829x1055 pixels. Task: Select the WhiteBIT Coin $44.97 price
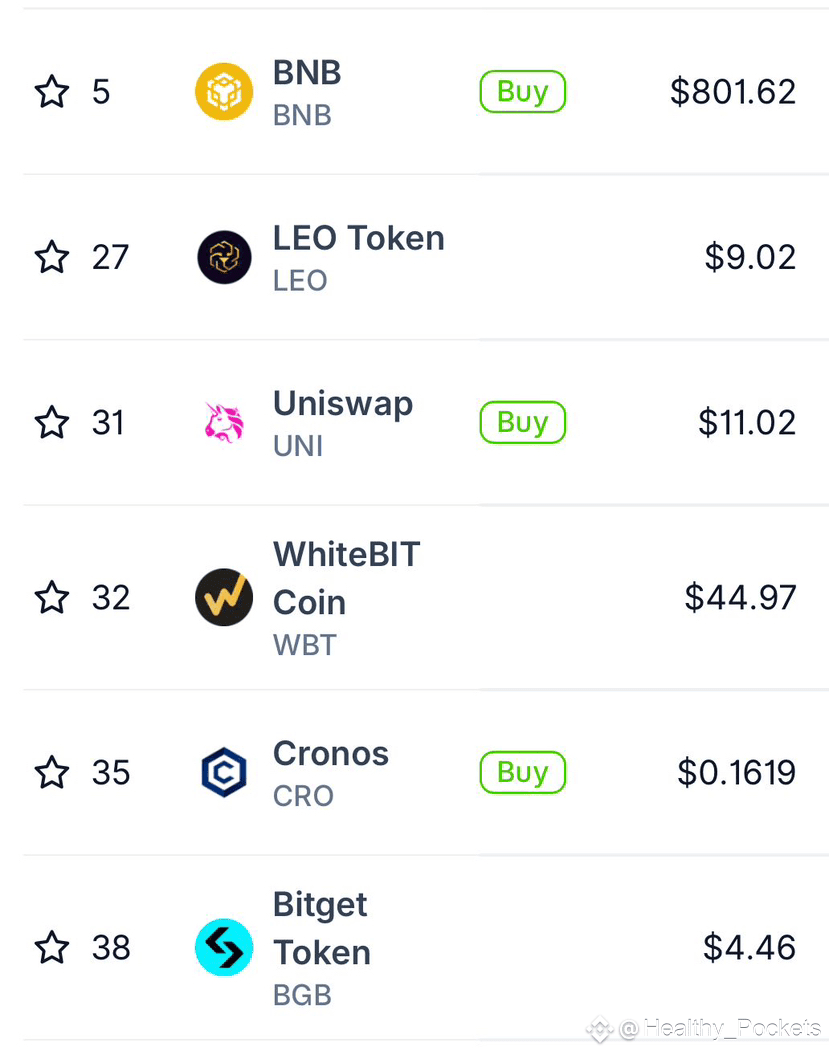[x=740, y=597]
